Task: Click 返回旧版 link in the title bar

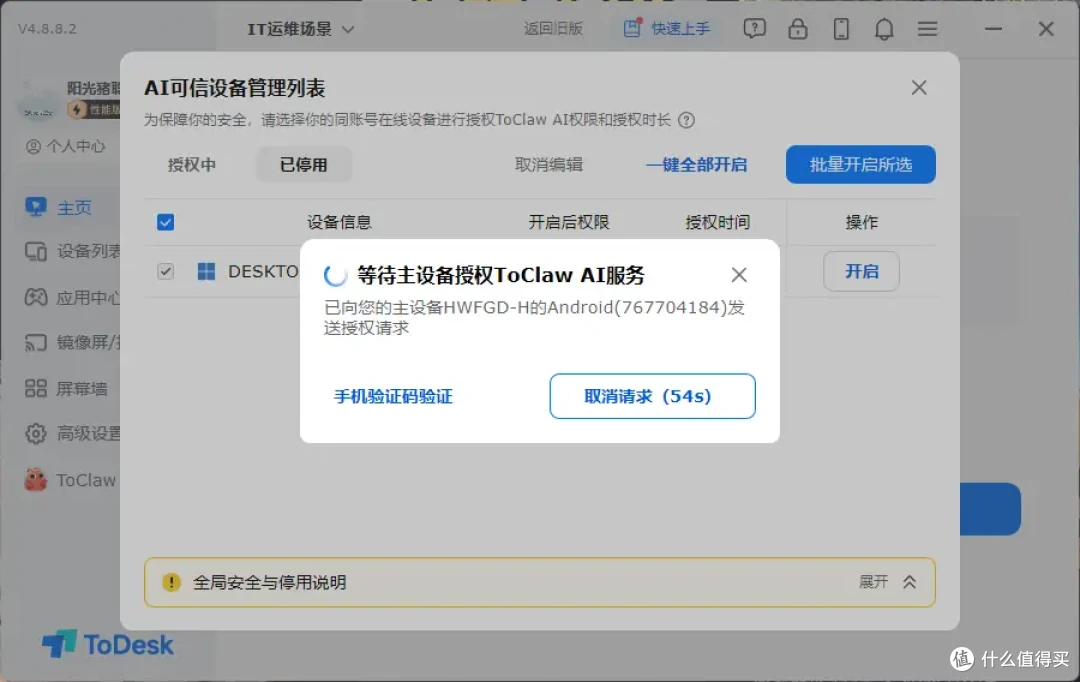Action: pos(553,29)
